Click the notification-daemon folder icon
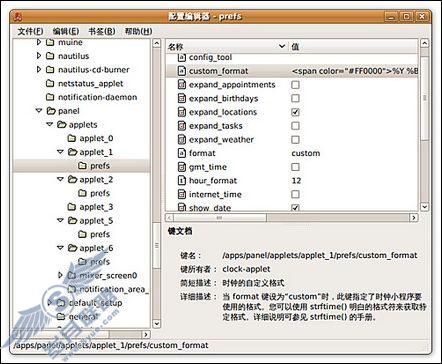442x364 pixels. (50, 97)
